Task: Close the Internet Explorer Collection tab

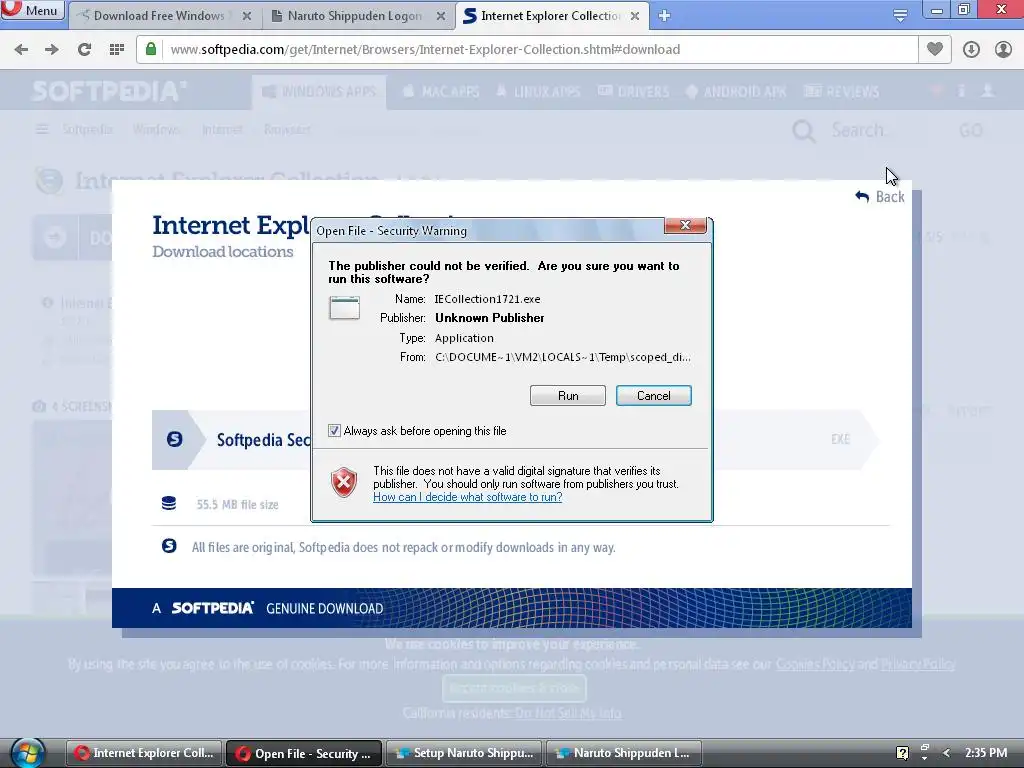Action: (x=635, y=16)
